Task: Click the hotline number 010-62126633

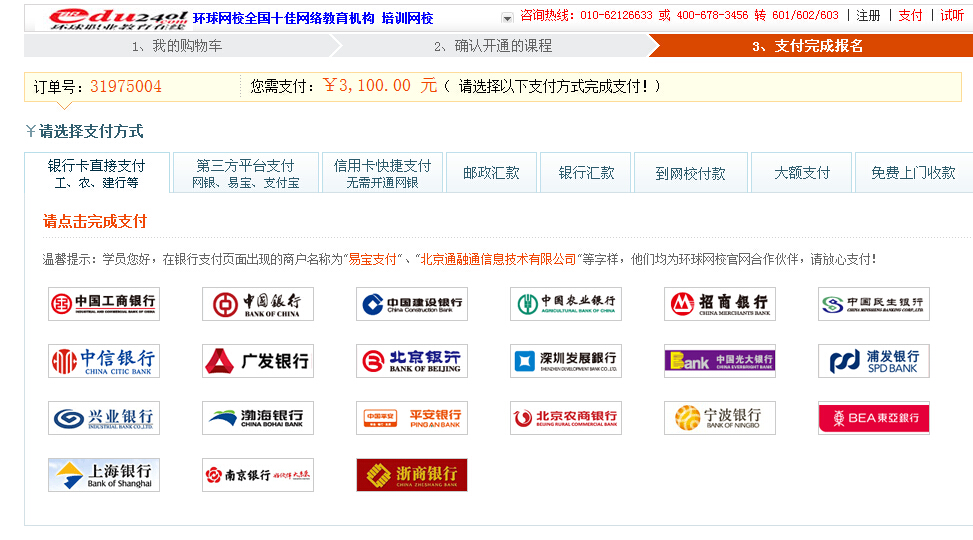Action: tap(616, 16)
